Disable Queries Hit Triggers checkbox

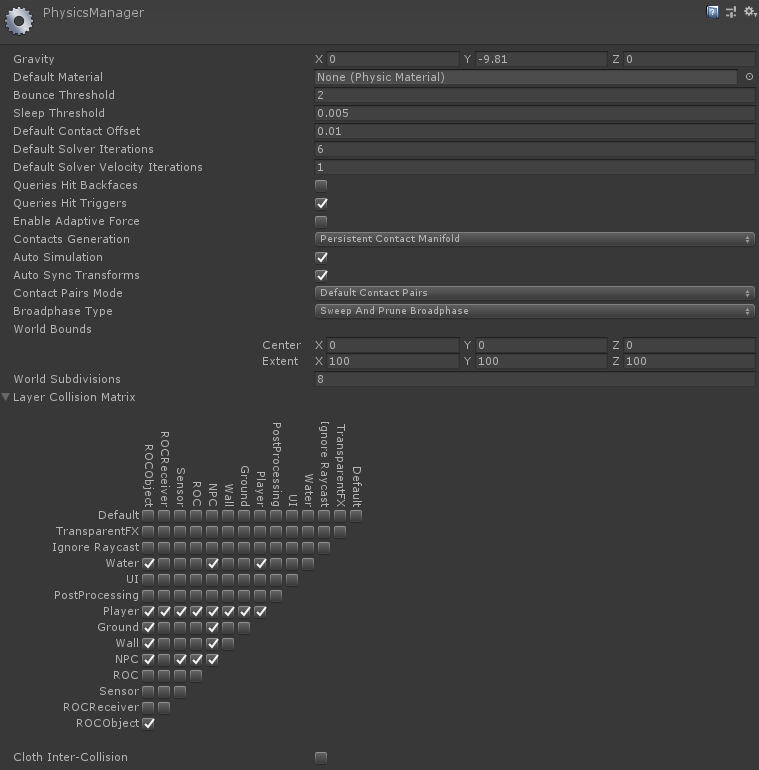click(321, 203)
